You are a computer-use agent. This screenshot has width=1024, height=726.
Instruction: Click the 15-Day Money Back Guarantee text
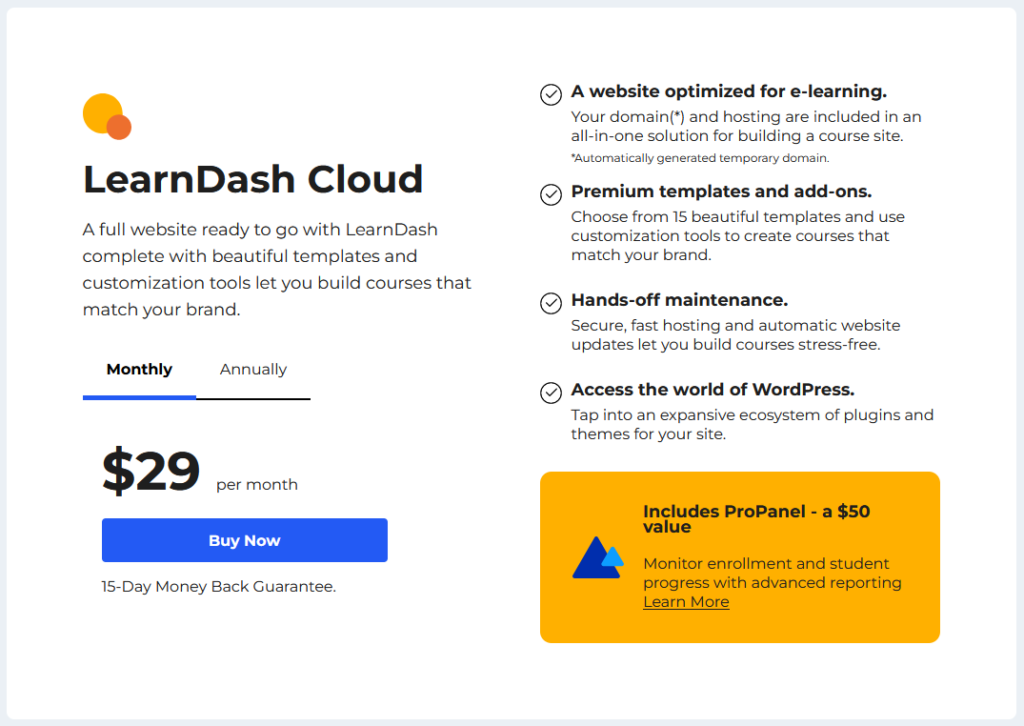(218, 587)
